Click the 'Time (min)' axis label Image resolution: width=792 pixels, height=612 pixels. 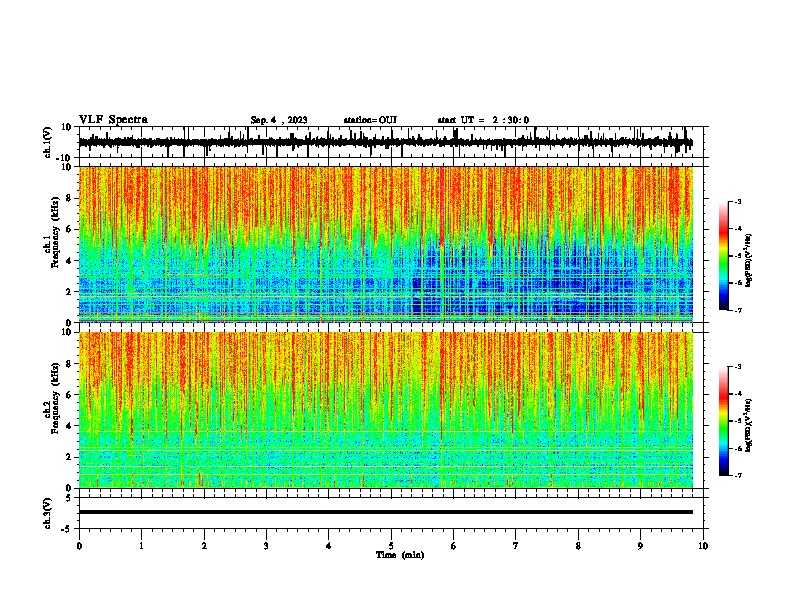tap(400, 555)
